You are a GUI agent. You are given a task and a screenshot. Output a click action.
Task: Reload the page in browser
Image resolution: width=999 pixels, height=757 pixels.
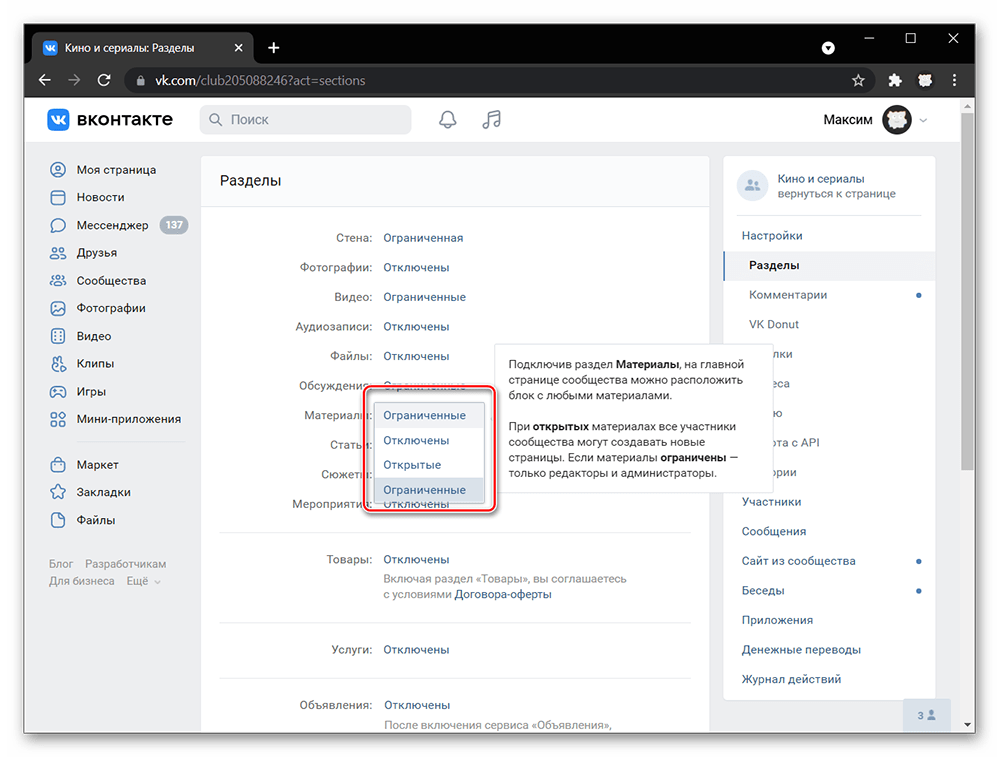tap(104, 80)
